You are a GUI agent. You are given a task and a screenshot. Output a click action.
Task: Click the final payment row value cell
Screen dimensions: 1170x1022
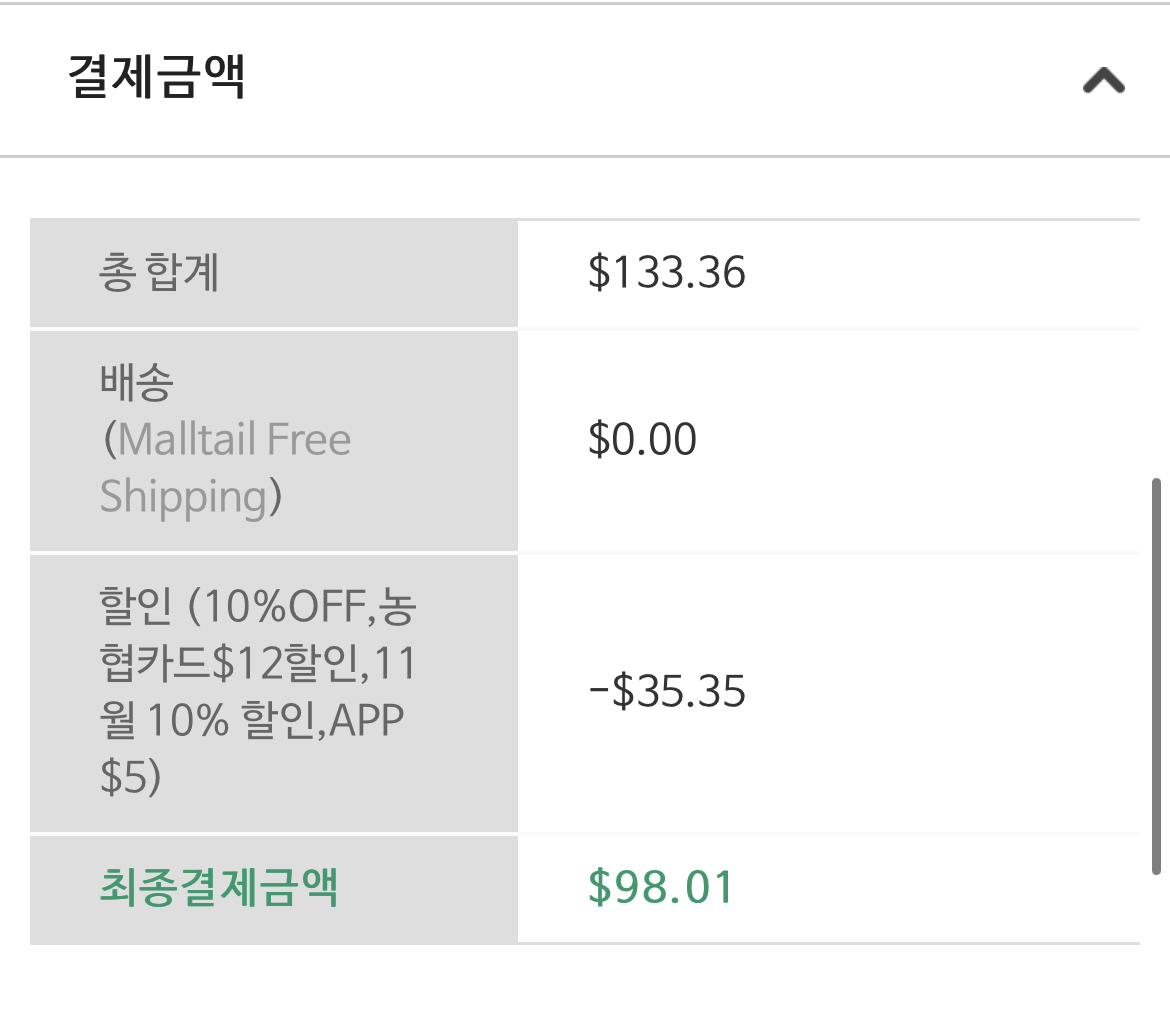[x=829, y=889]
